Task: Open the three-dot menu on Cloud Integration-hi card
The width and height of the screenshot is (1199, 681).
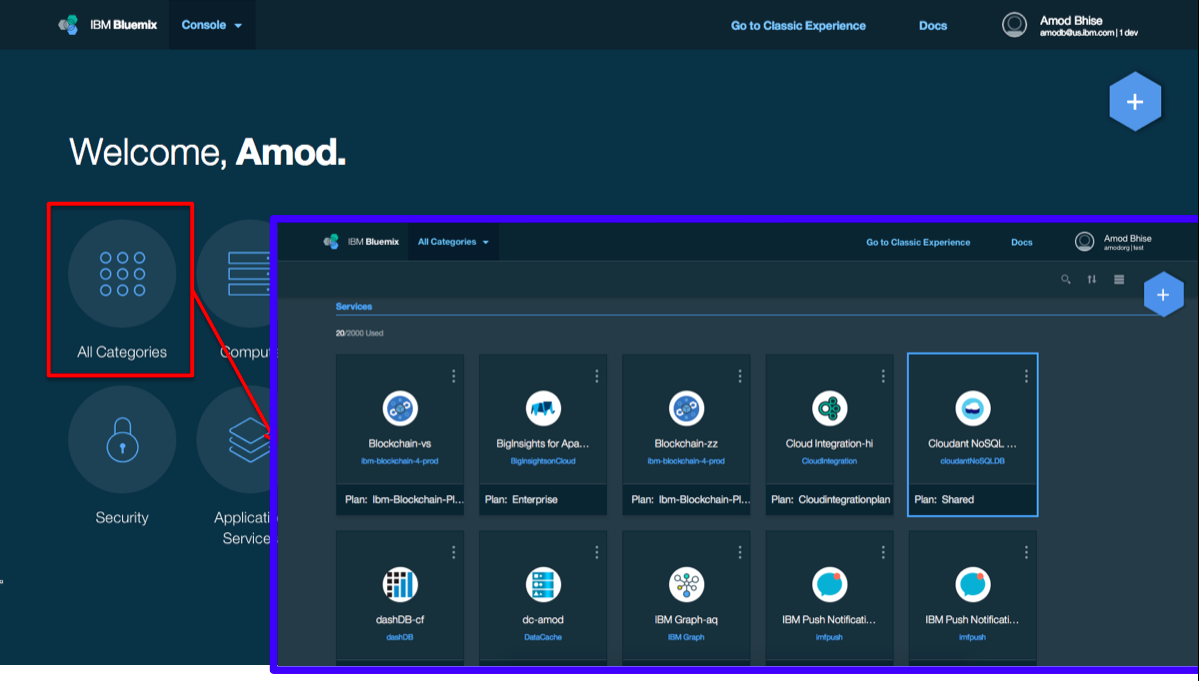Action: point(882,376)
